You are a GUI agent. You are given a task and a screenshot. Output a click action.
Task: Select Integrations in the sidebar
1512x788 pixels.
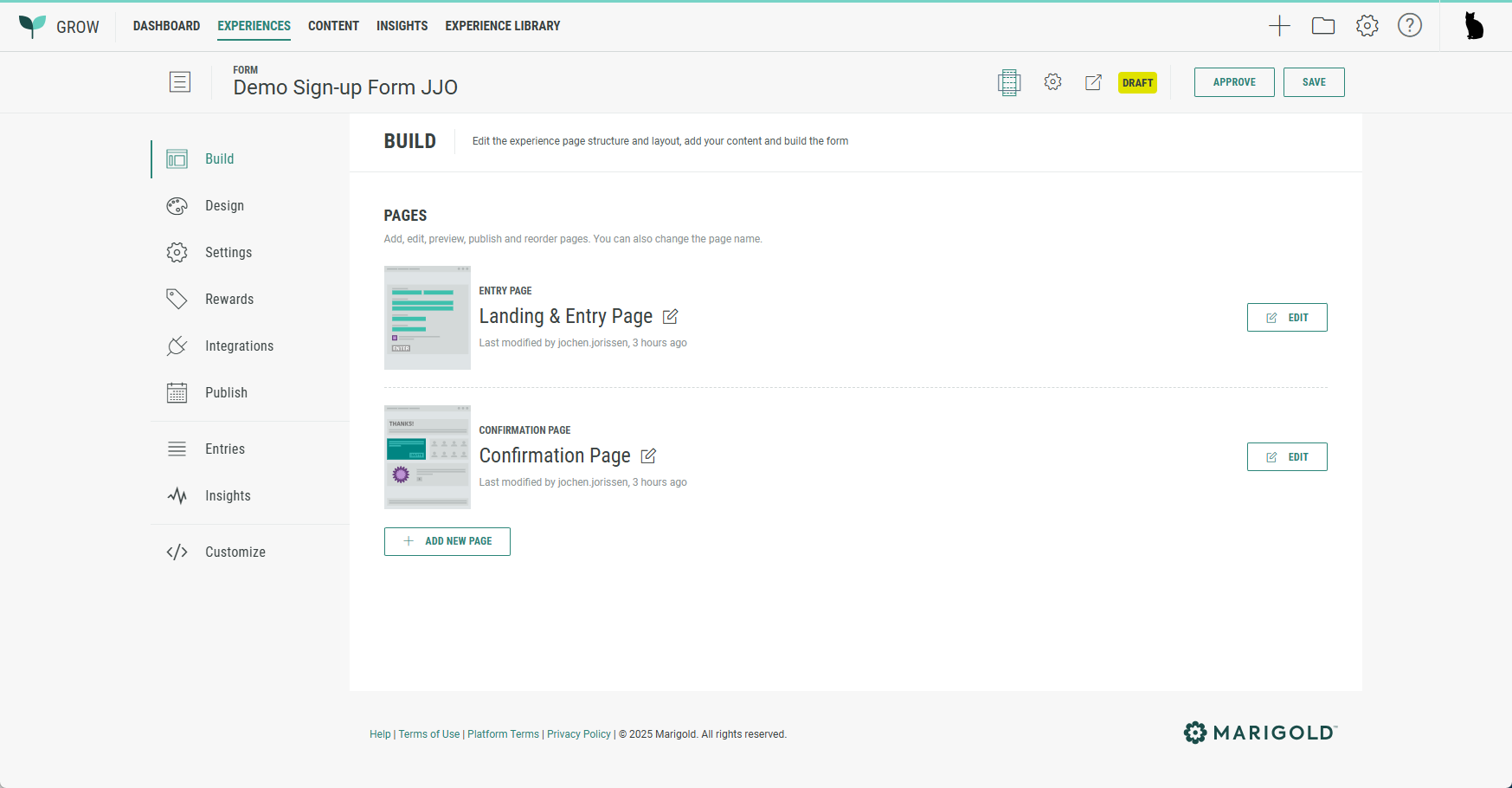click(239, 346)
